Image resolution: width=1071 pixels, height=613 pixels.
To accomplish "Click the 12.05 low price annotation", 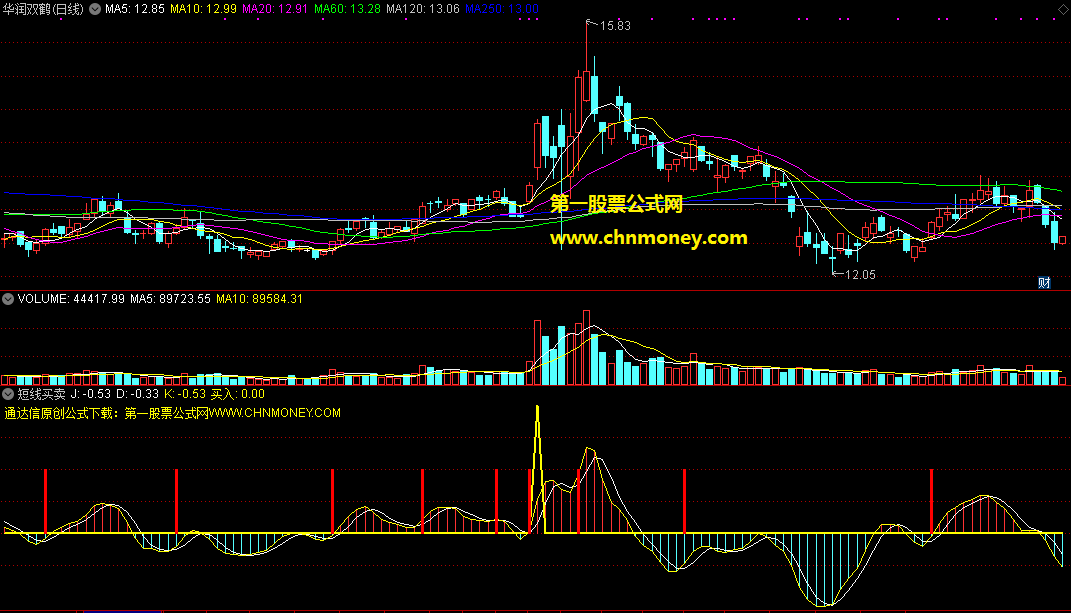I will [x=860, y=275].
